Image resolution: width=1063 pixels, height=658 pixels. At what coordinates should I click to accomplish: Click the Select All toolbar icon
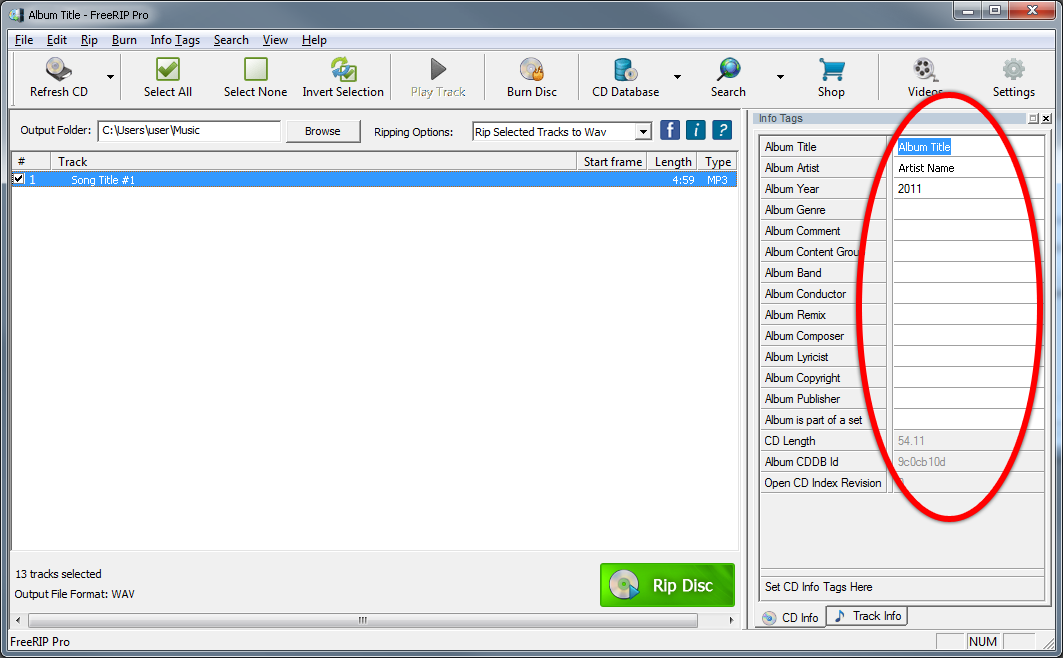(167, 69)
